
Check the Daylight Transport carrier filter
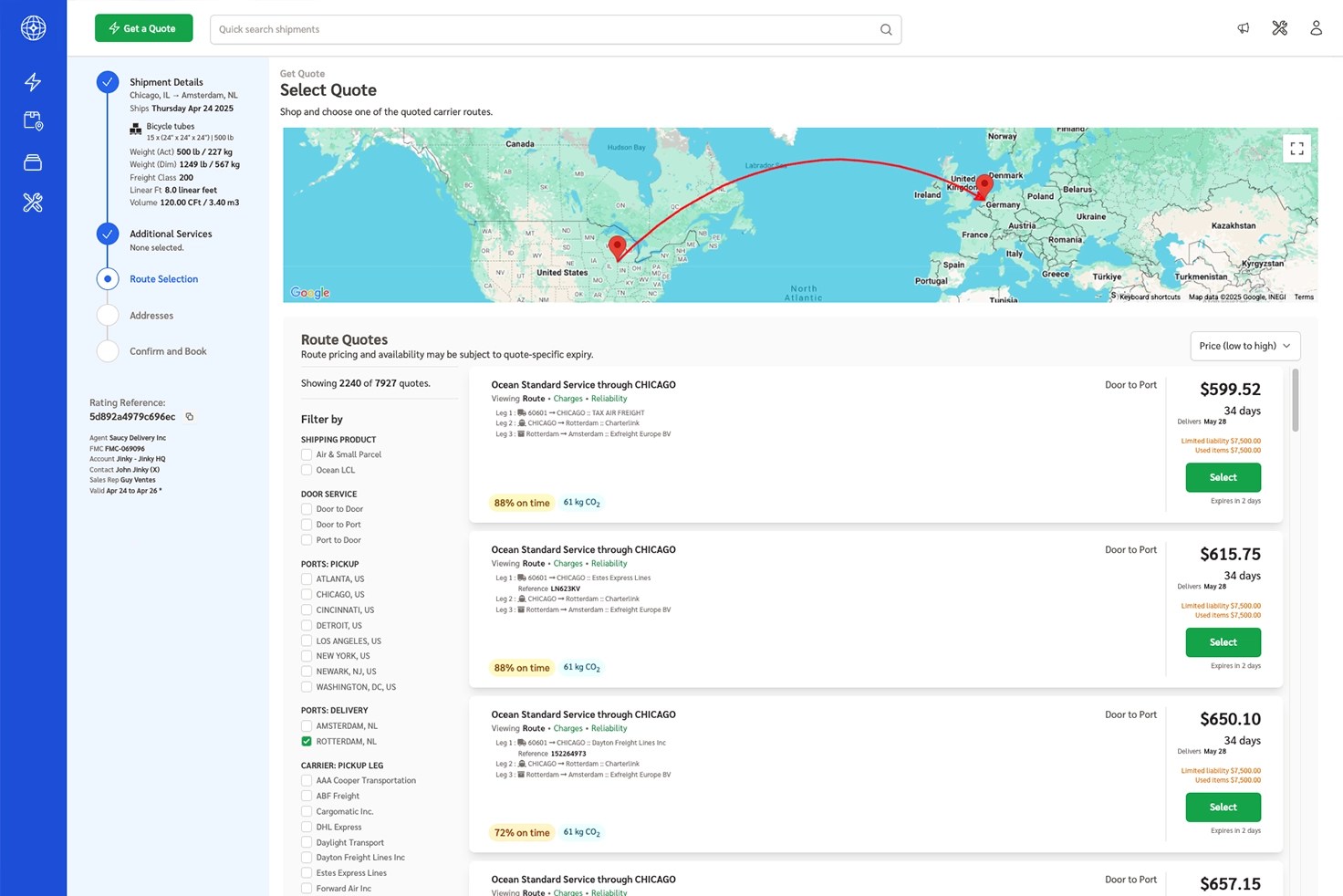pos(307,843)
